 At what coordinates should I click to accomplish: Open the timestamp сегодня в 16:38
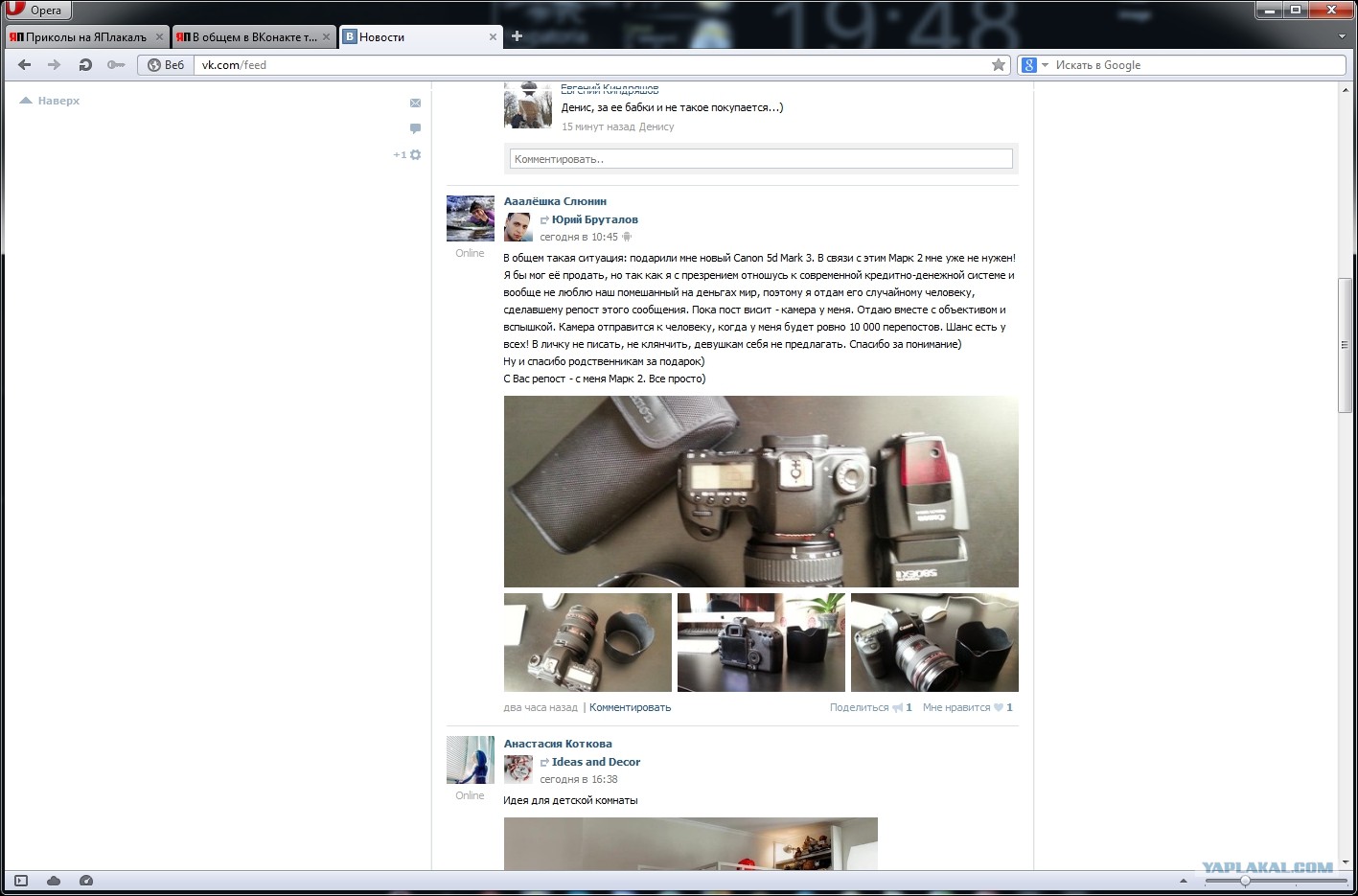tap(579, 779)
